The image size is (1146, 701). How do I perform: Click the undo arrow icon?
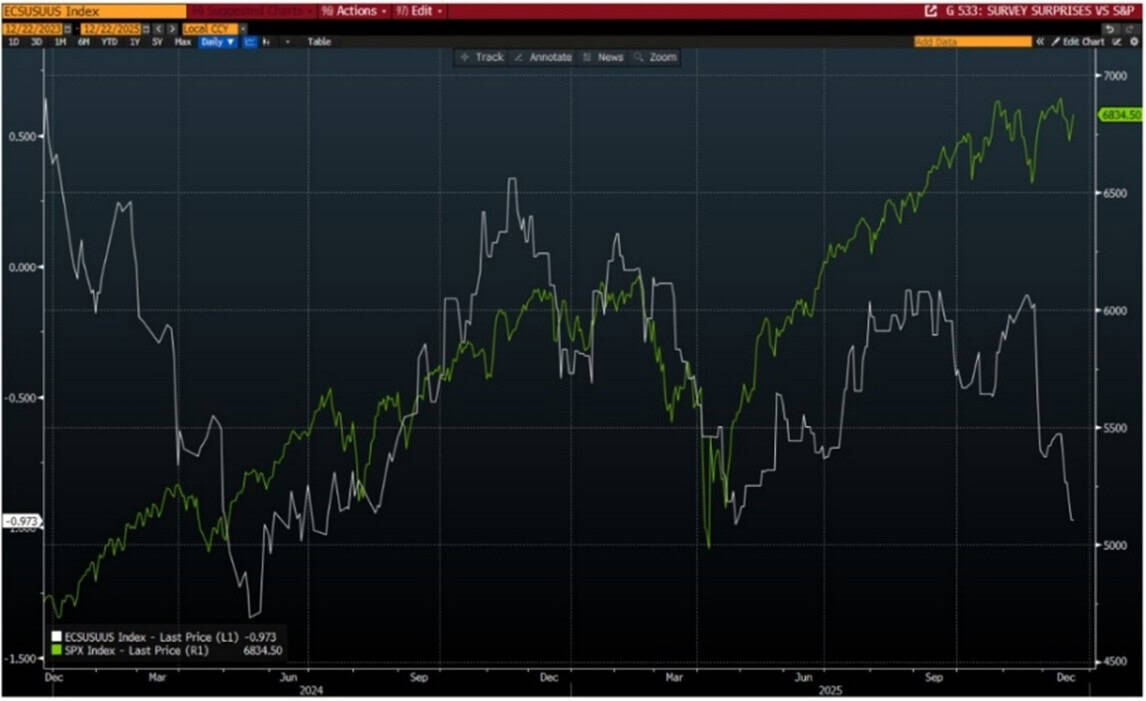[x=1111, y=29]
